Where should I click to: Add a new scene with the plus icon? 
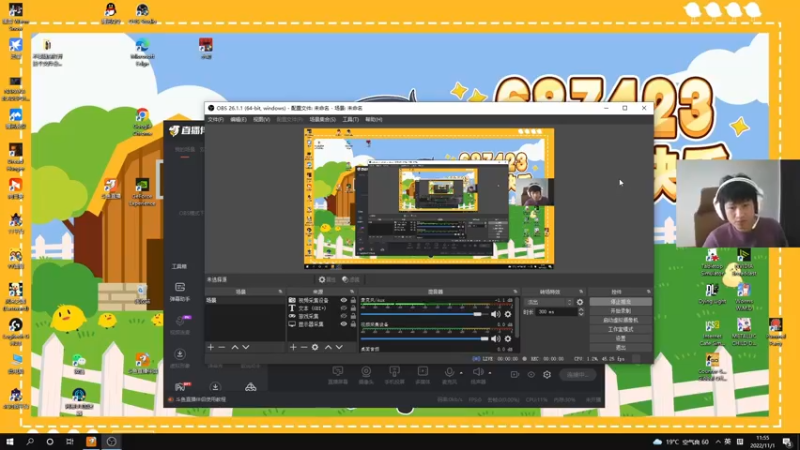(x=211, y=347)
